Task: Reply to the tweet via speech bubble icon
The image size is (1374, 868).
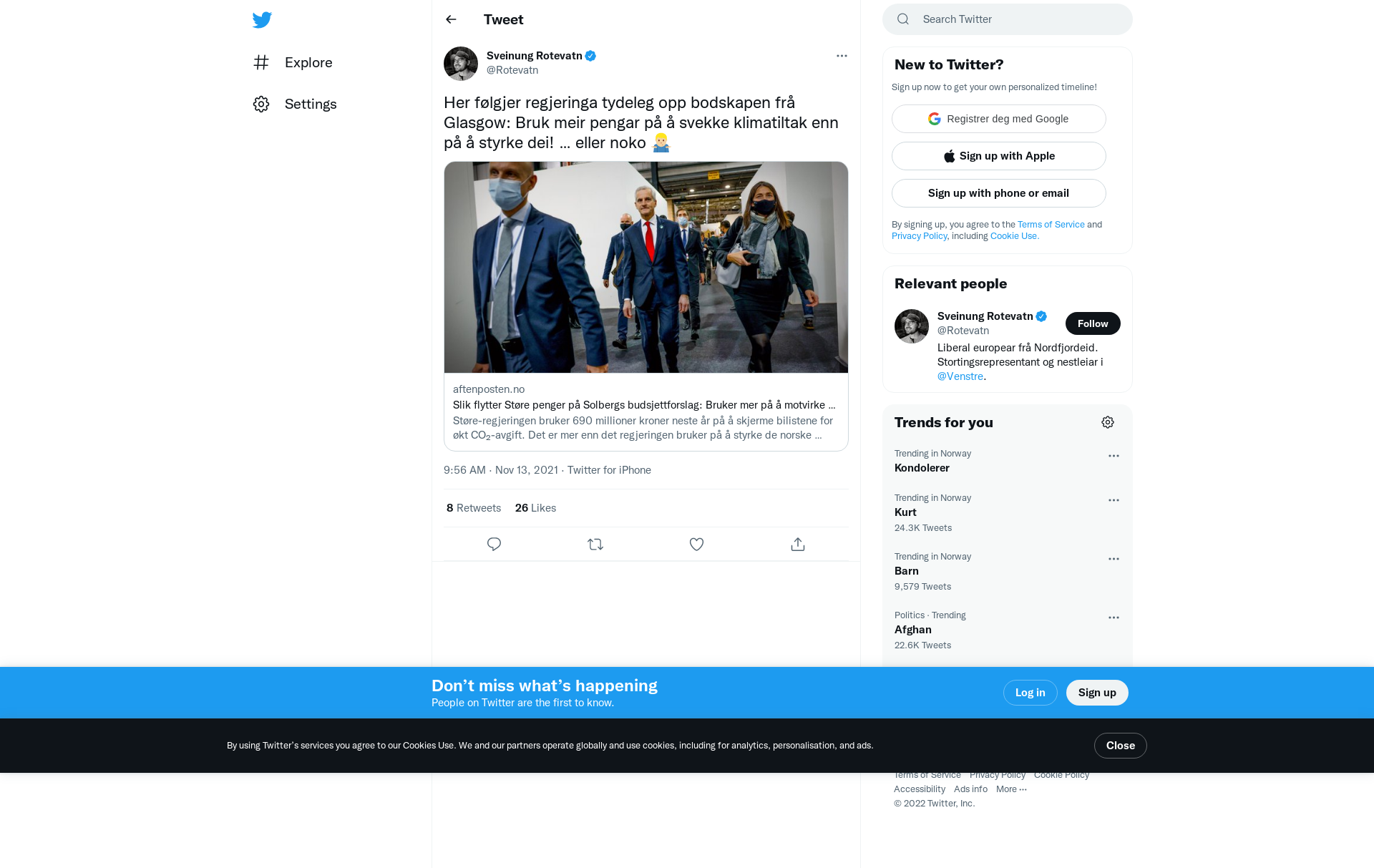Action: [494, 545]
